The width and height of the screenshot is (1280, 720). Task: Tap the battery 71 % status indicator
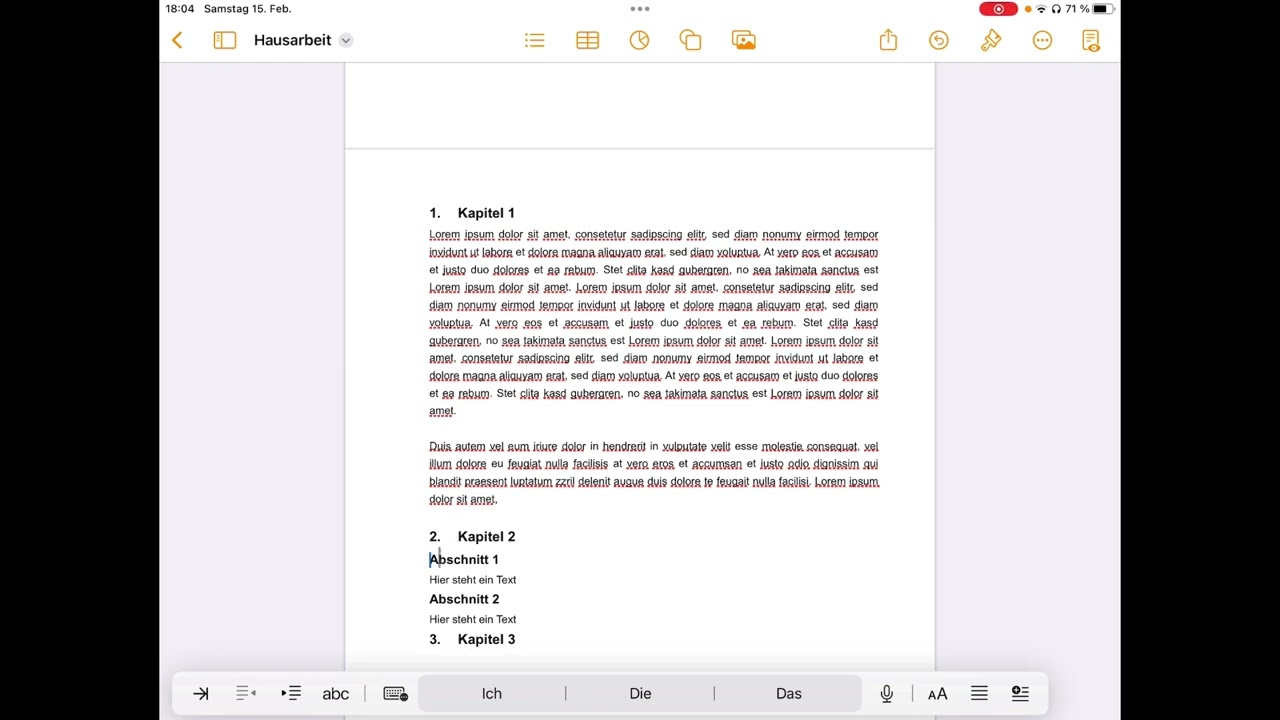pyautogui.click(x=1090, y=9)
